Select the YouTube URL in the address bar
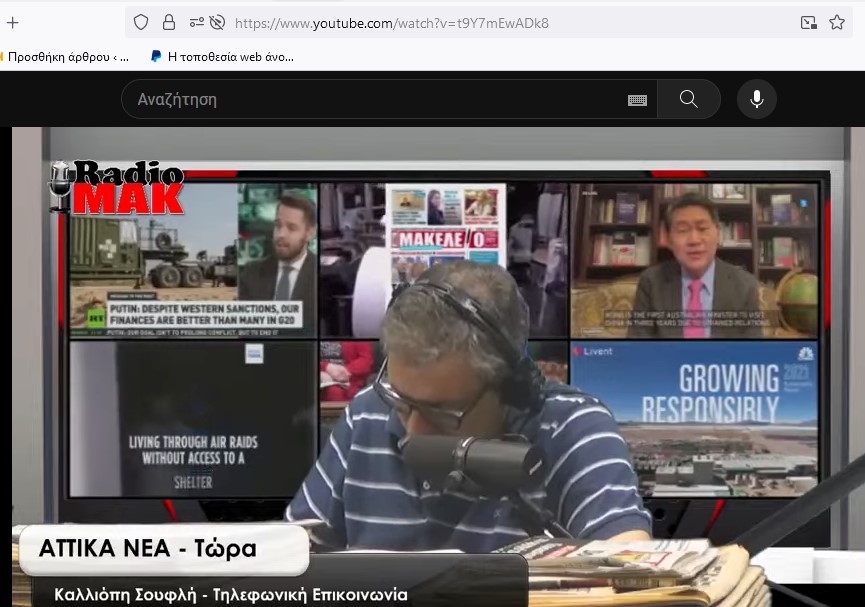The height and width of the screenshot is (607, 865). [392, 23]
